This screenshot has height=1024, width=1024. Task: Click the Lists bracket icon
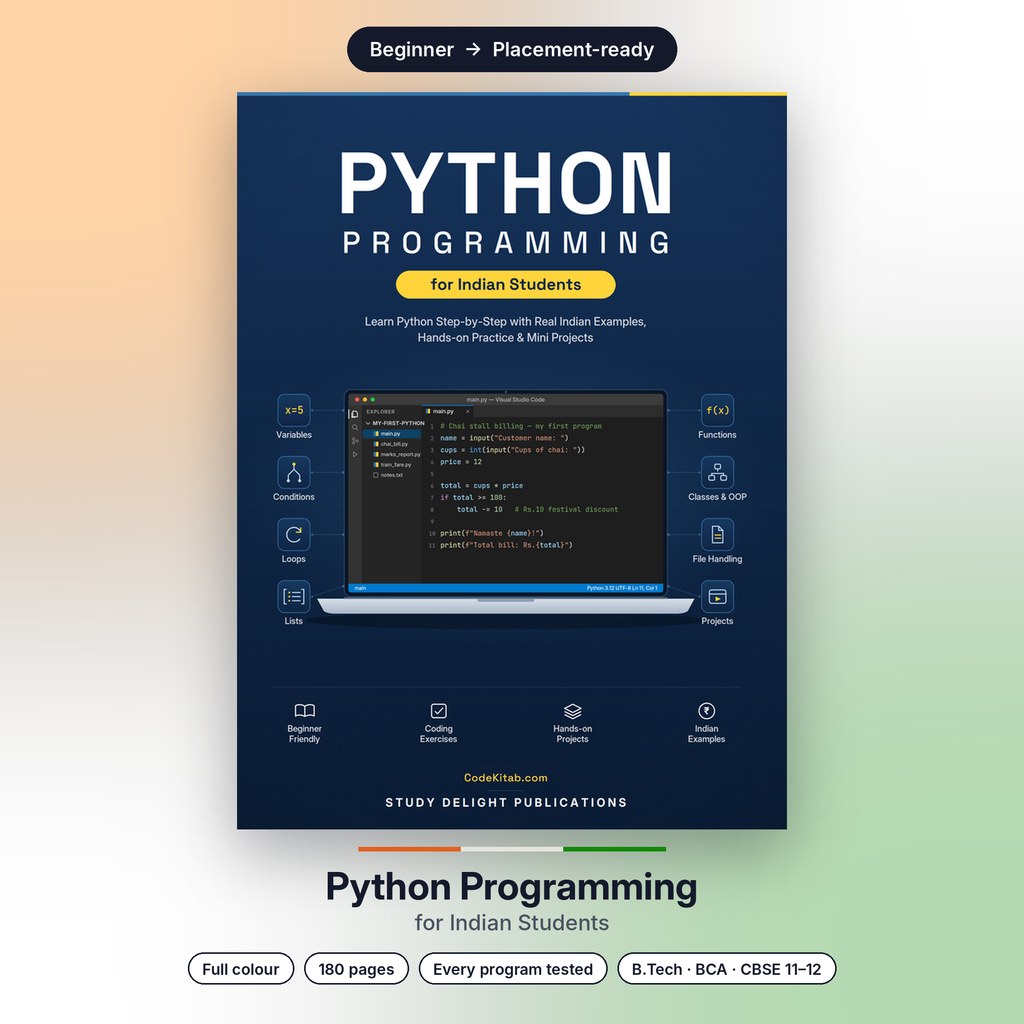point(294,596)
